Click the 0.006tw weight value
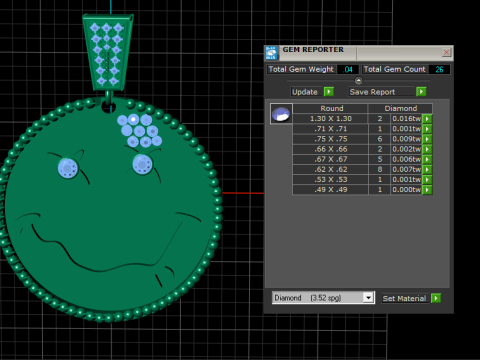Screen dimensions: 480x360 coord(407,159)
